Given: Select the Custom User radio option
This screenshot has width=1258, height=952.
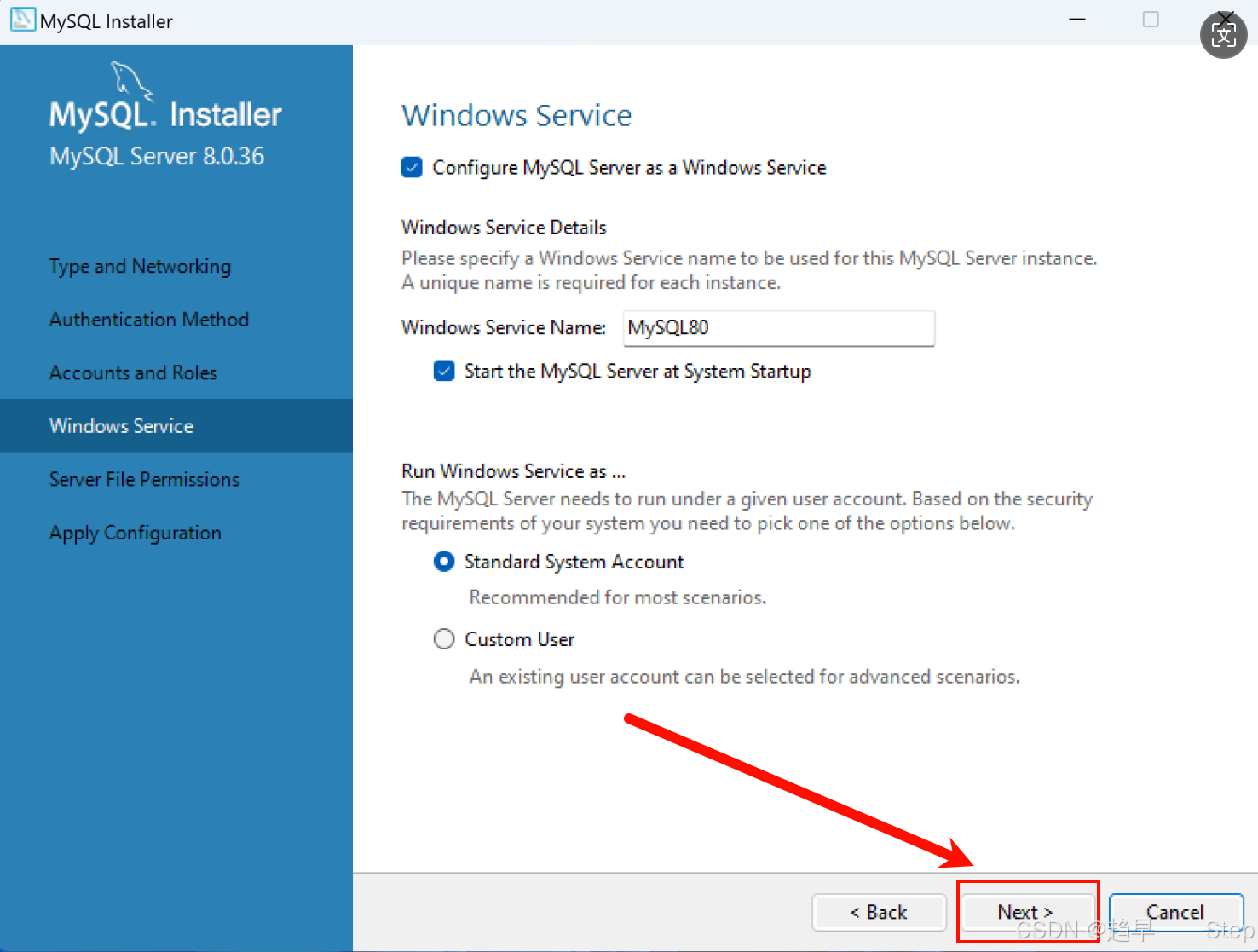Looking at the screenshot, I should [444, 639].
